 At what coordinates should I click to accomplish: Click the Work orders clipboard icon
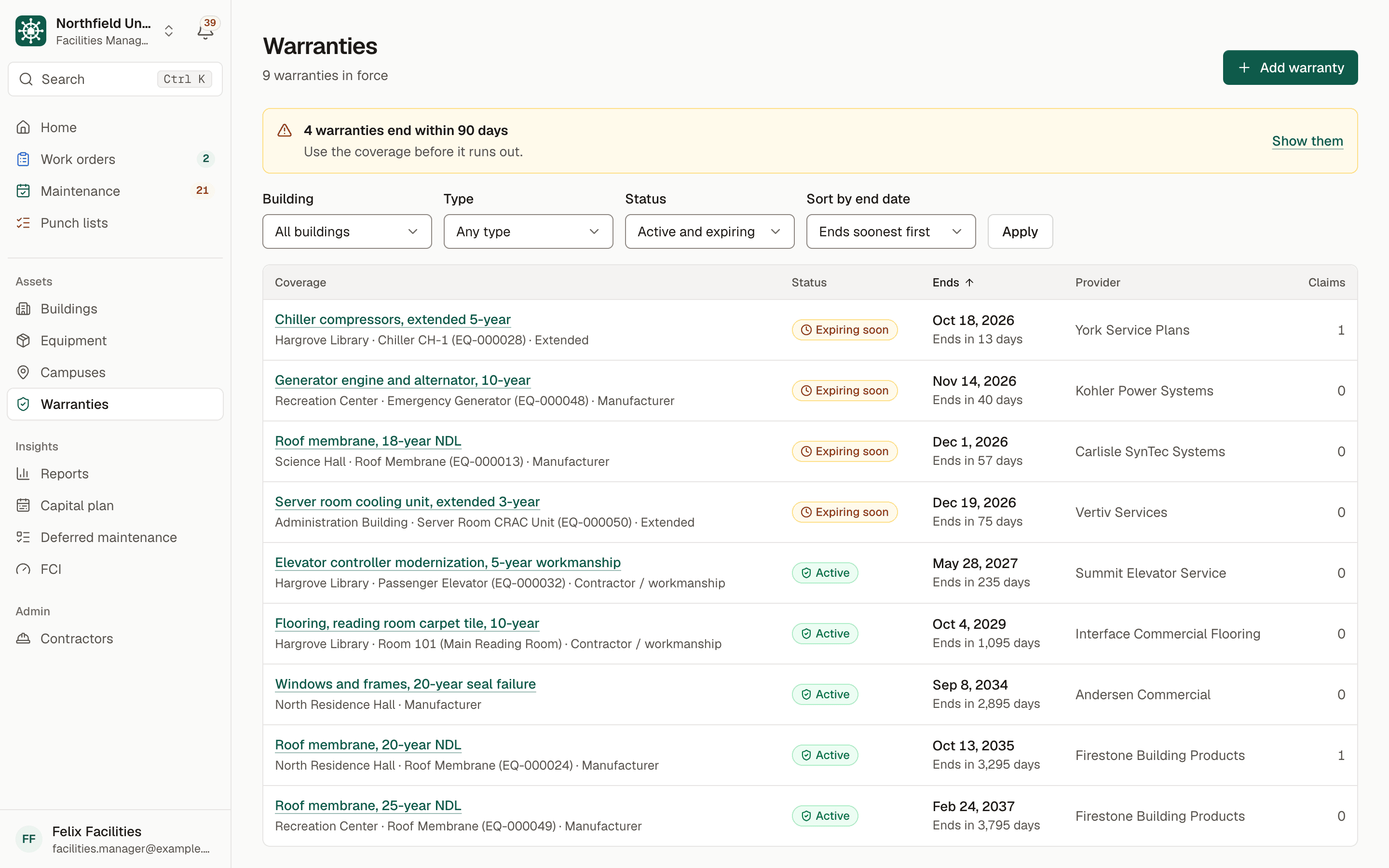pyautogui.click(x=23, y=159)
